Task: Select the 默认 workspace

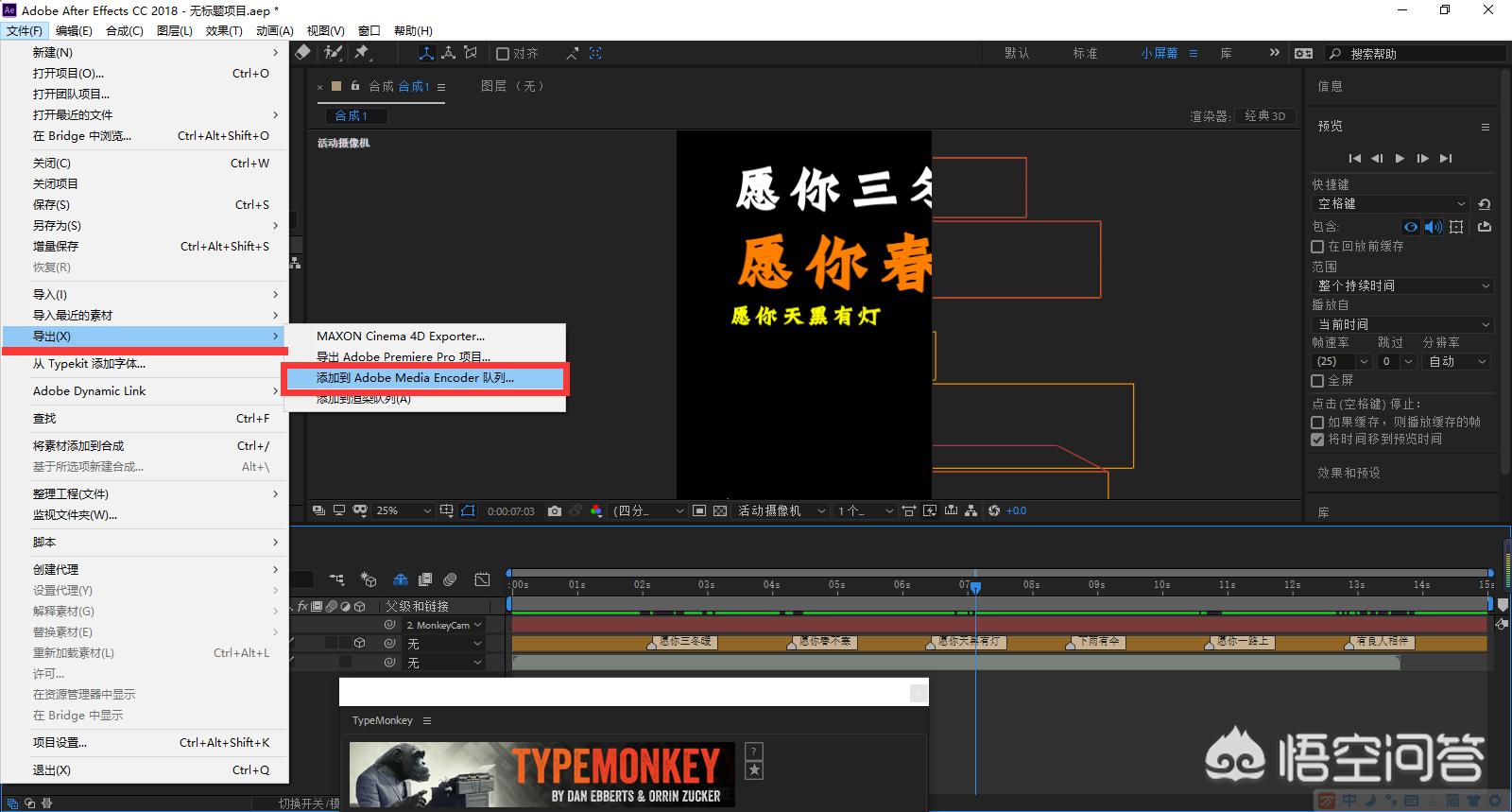Action: (x=1017, y=54)
